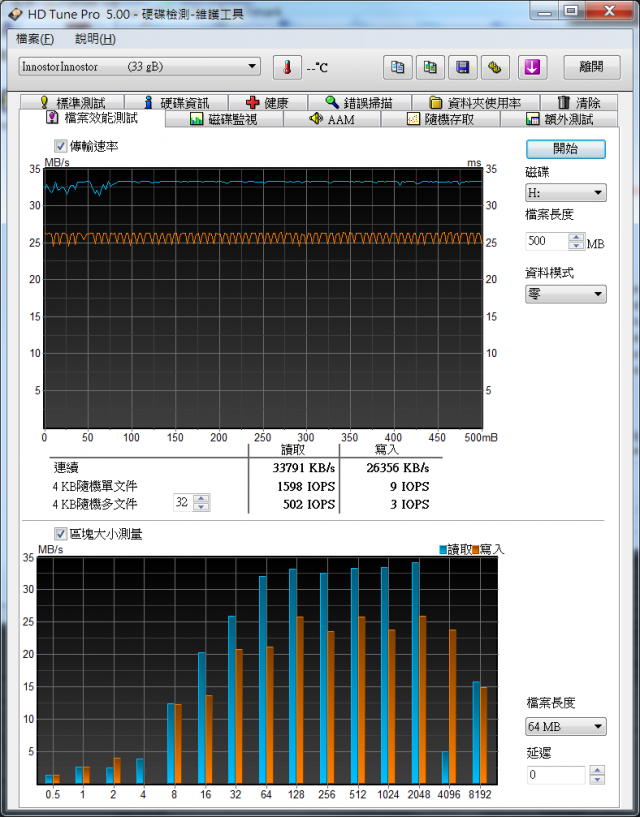The image size is (640, 818).
Task: Click the 離開 exit button
Action: (592, 67)
